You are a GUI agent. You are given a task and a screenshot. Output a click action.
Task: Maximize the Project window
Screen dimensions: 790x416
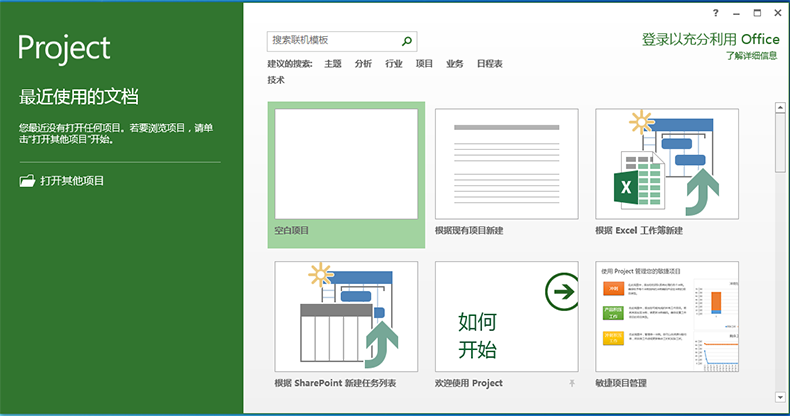coord(757,13)
